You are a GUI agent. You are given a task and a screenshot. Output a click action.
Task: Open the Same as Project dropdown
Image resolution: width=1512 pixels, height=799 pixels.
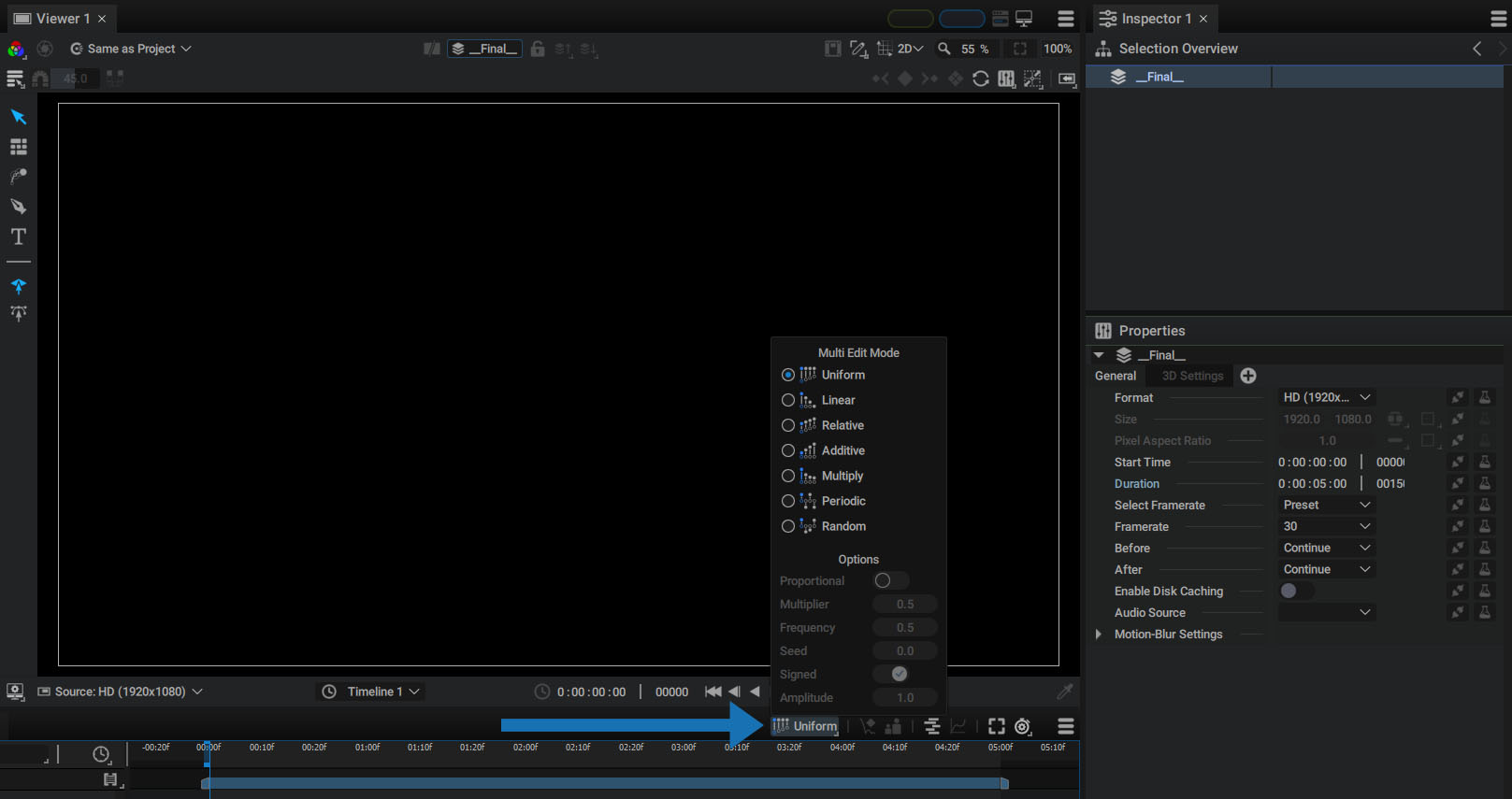[x=131, y=49]
